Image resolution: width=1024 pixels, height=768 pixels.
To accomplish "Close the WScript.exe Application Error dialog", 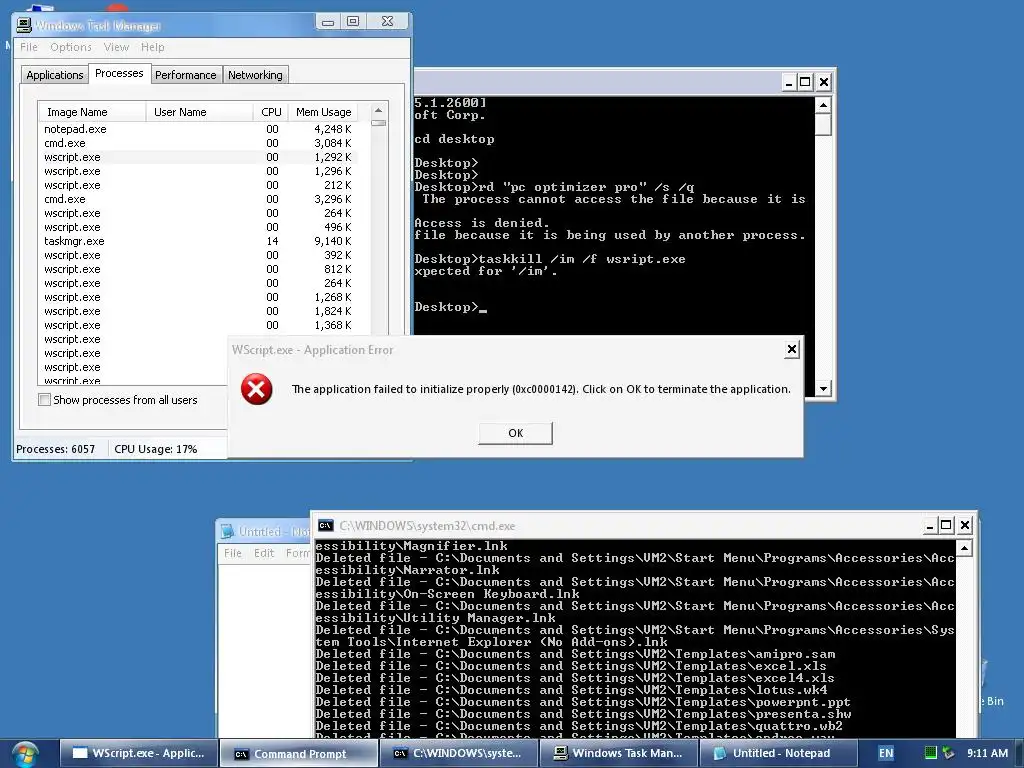I will click(x=792, y=349).
